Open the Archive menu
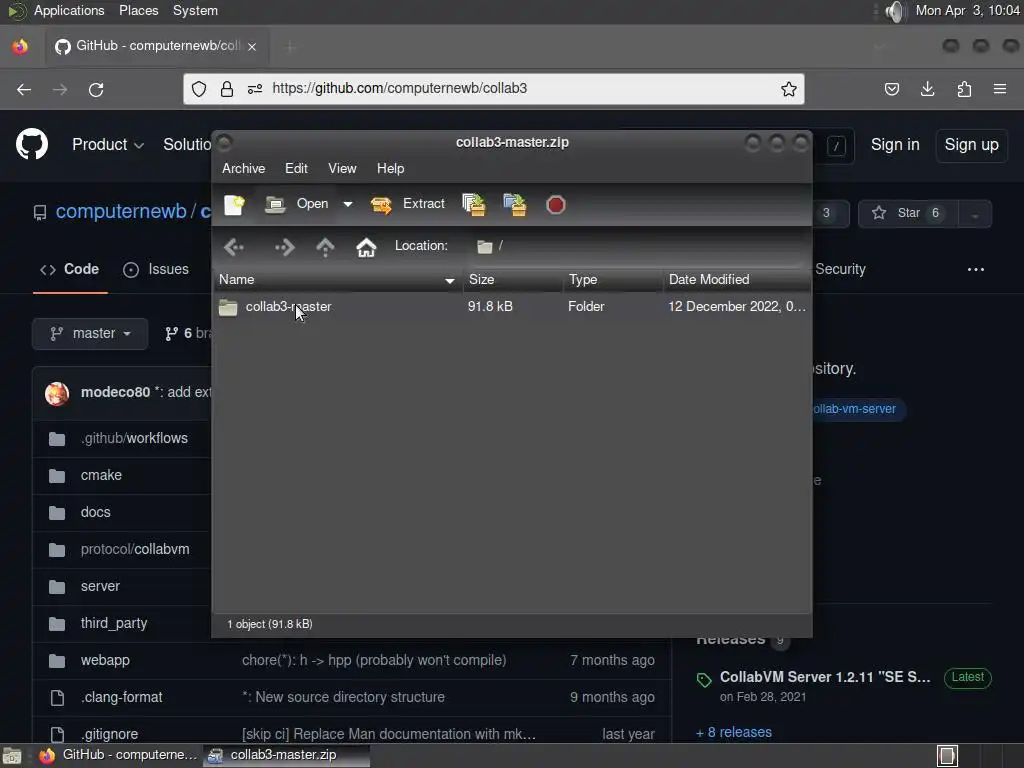The image size is (1024, 768). coord(244,168)
